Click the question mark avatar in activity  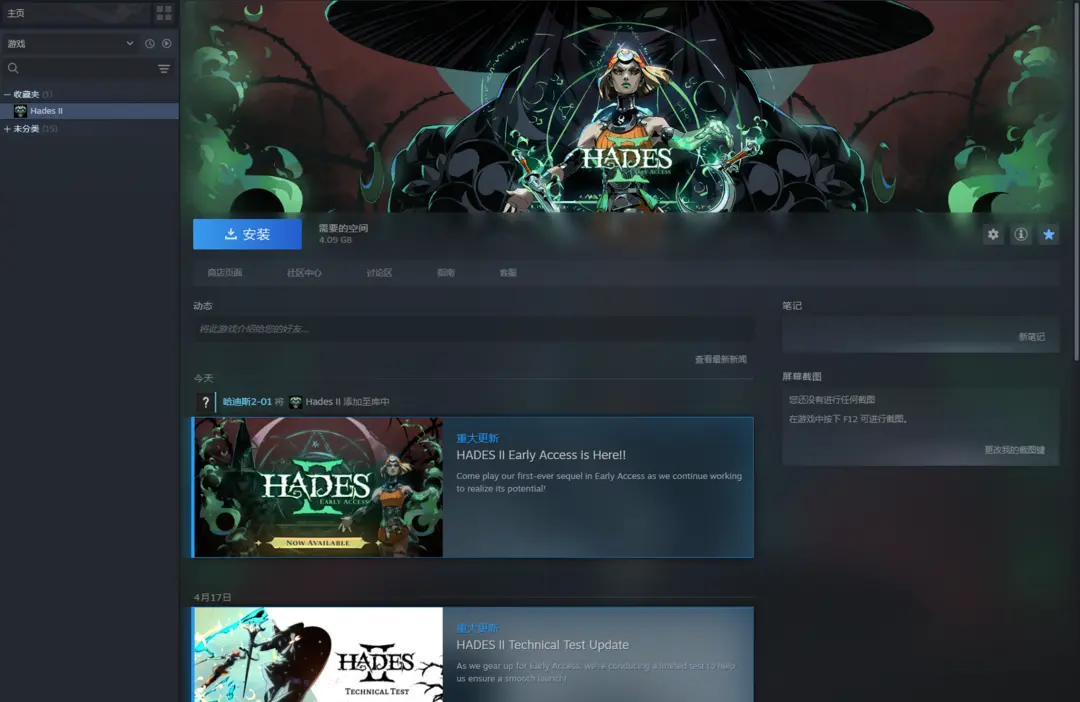[x=205, y=402]
